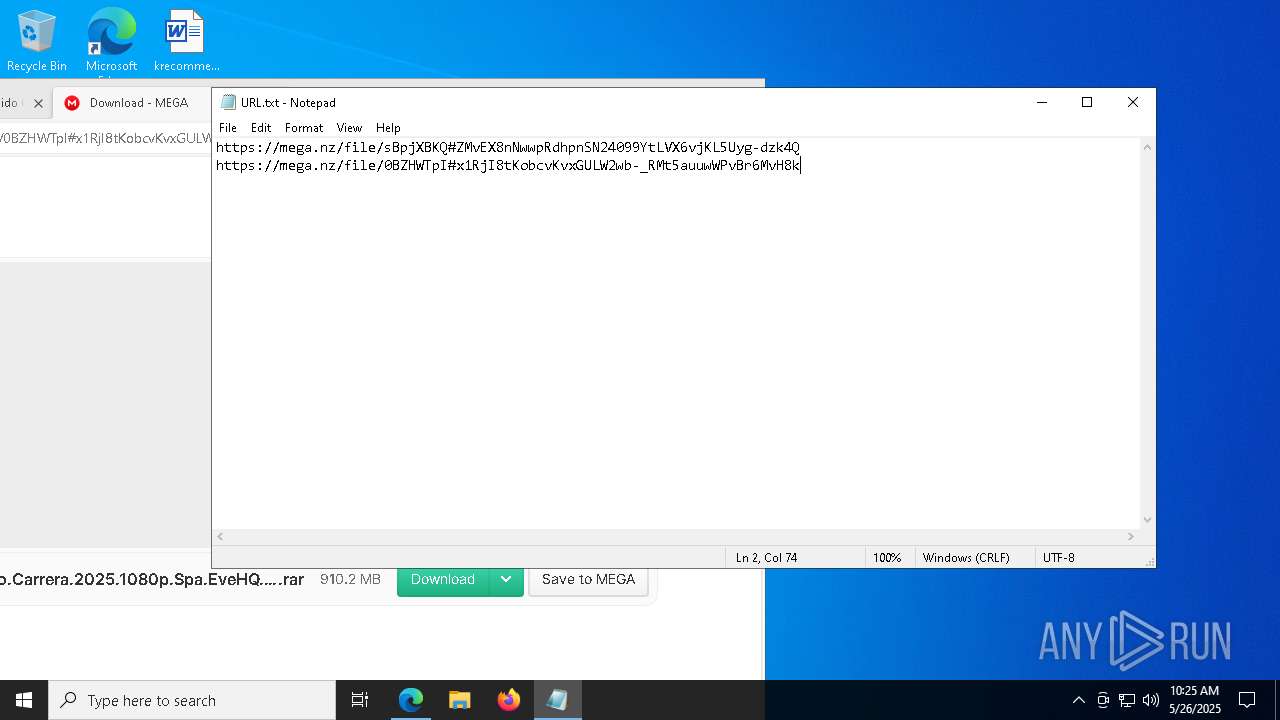The height and width of the screenshot is (720, 1280).
Task: Click the green Download button in MEGA
Action: point(443,579)
